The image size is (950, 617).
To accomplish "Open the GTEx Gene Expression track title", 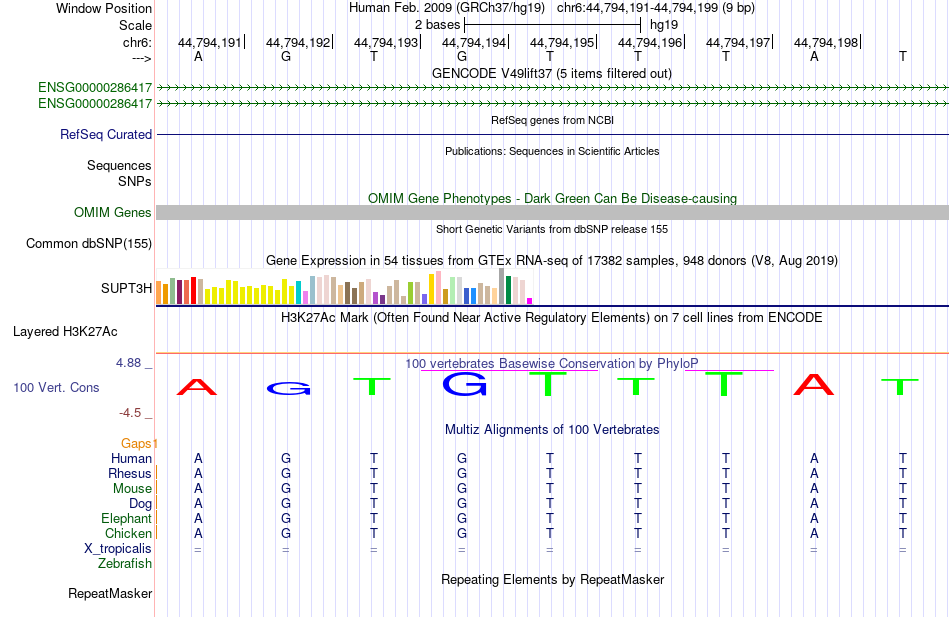I will (x=552, y=261).
